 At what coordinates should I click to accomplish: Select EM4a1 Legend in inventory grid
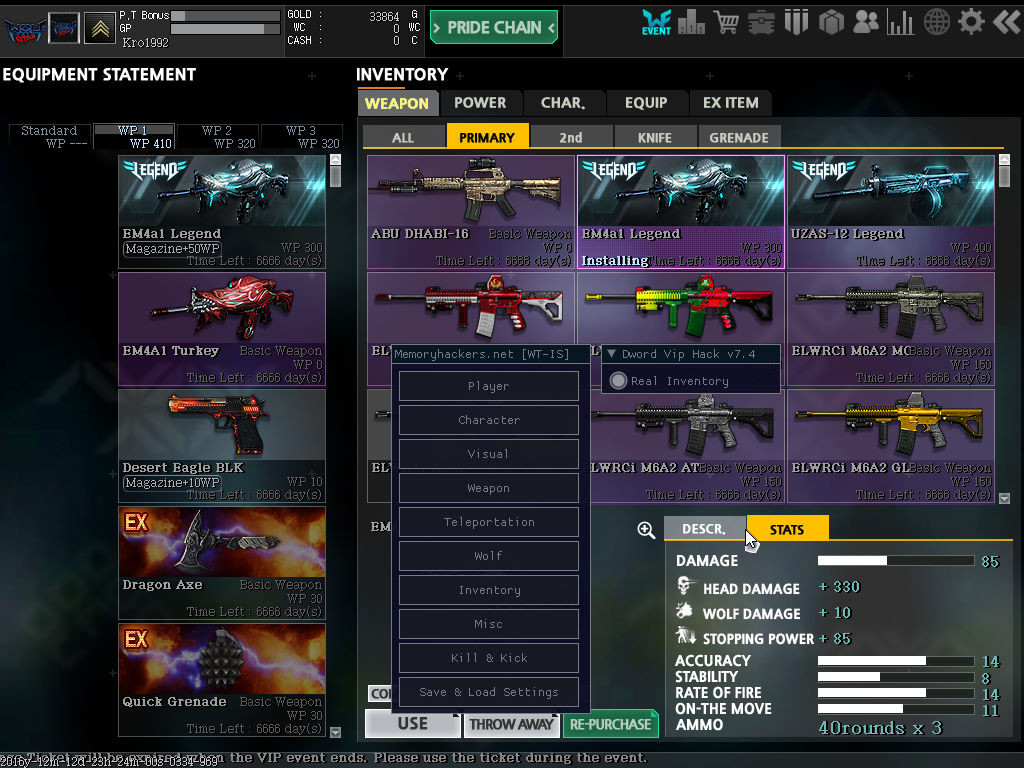click(x=680, y=212)
